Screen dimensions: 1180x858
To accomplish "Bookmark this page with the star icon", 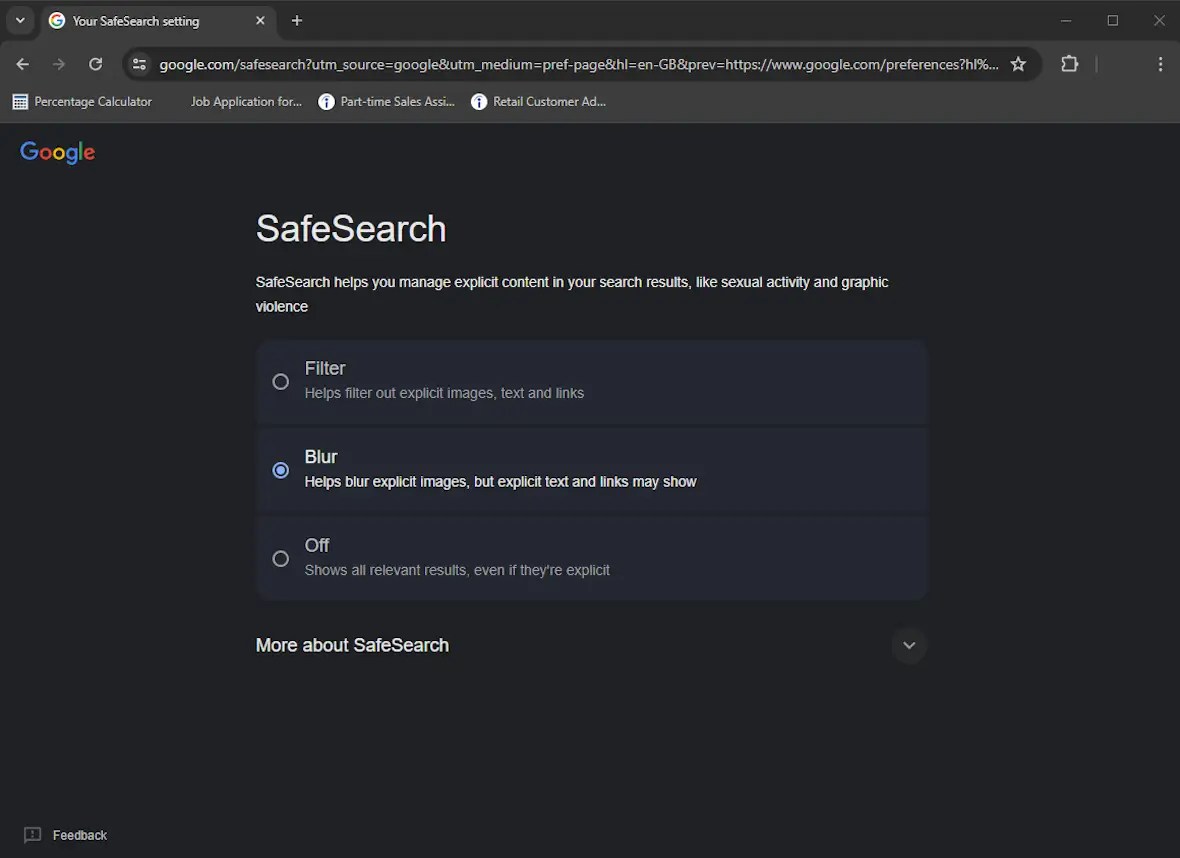I will 1018,63.
